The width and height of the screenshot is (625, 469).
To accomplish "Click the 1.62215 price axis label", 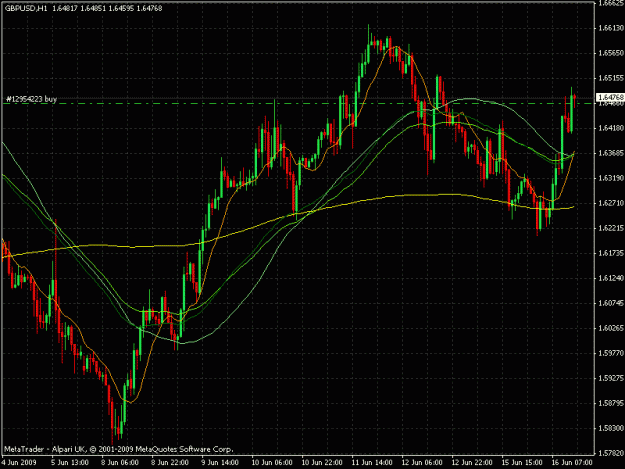I will (x=611, y=228).
